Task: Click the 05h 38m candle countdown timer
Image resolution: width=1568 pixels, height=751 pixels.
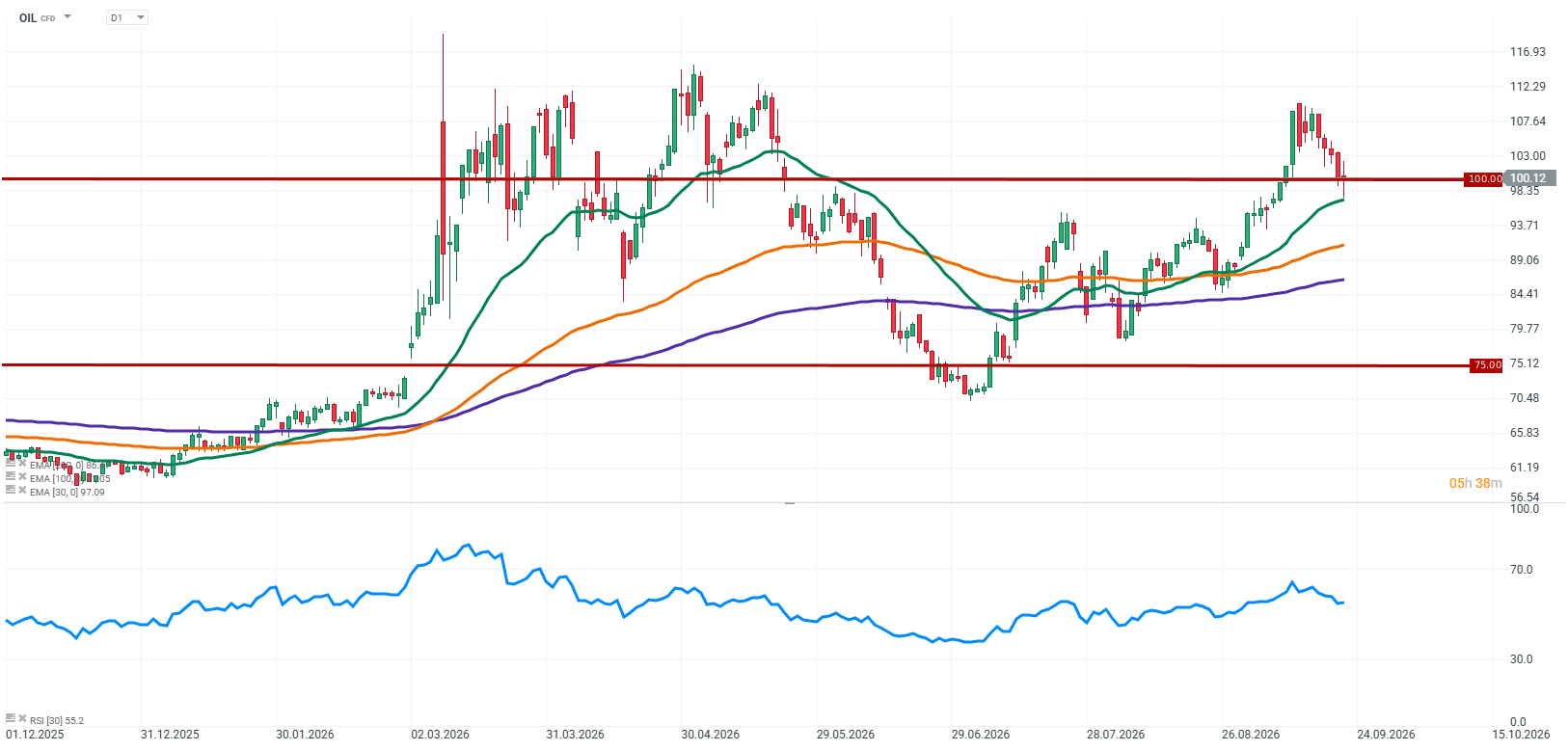Action: coord(1475,483)
